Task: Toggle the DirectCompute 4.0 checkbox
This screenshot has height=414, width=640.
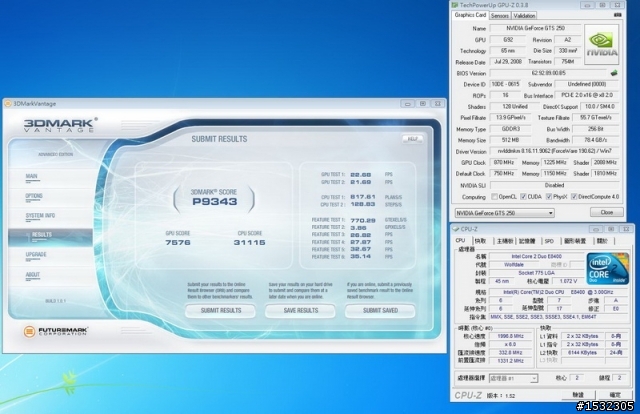Action: pyautogui.click(x=574, y=197)
